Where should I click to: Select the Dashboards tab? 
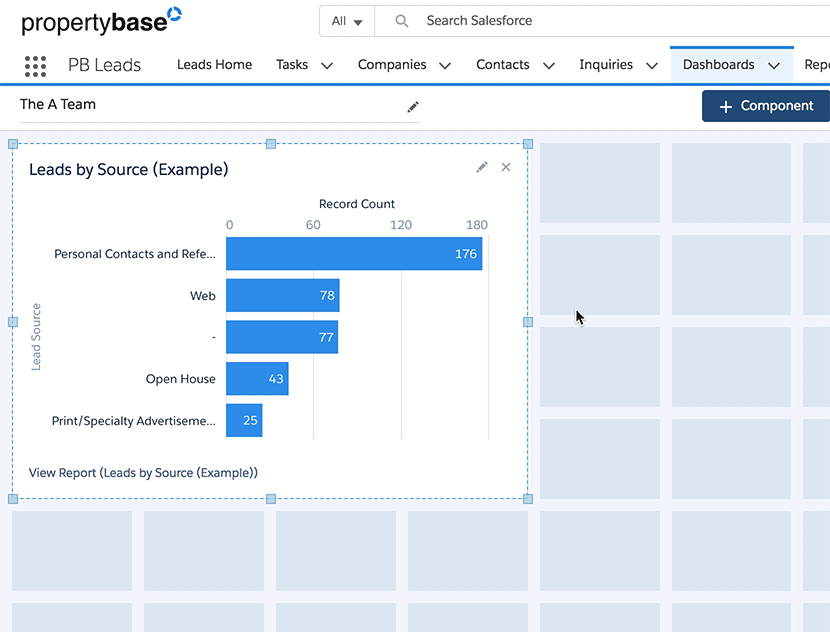coord(717,65)
